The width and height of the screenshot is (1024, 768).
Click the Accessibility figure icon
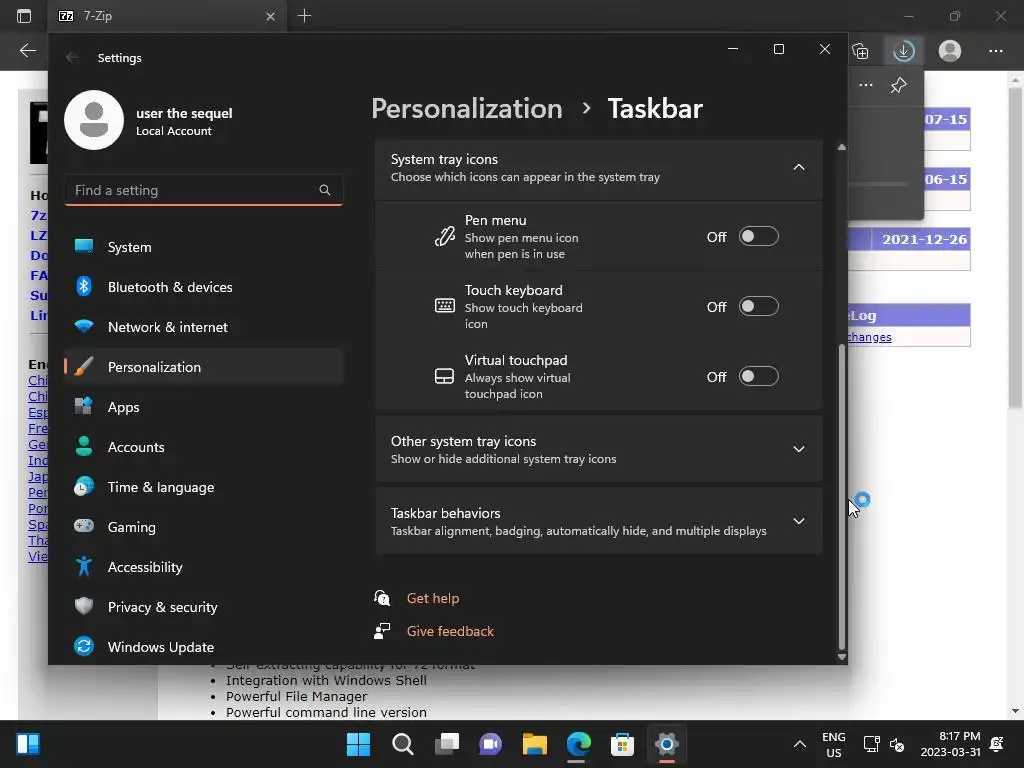pyautogui.click(x=84, y=566)
